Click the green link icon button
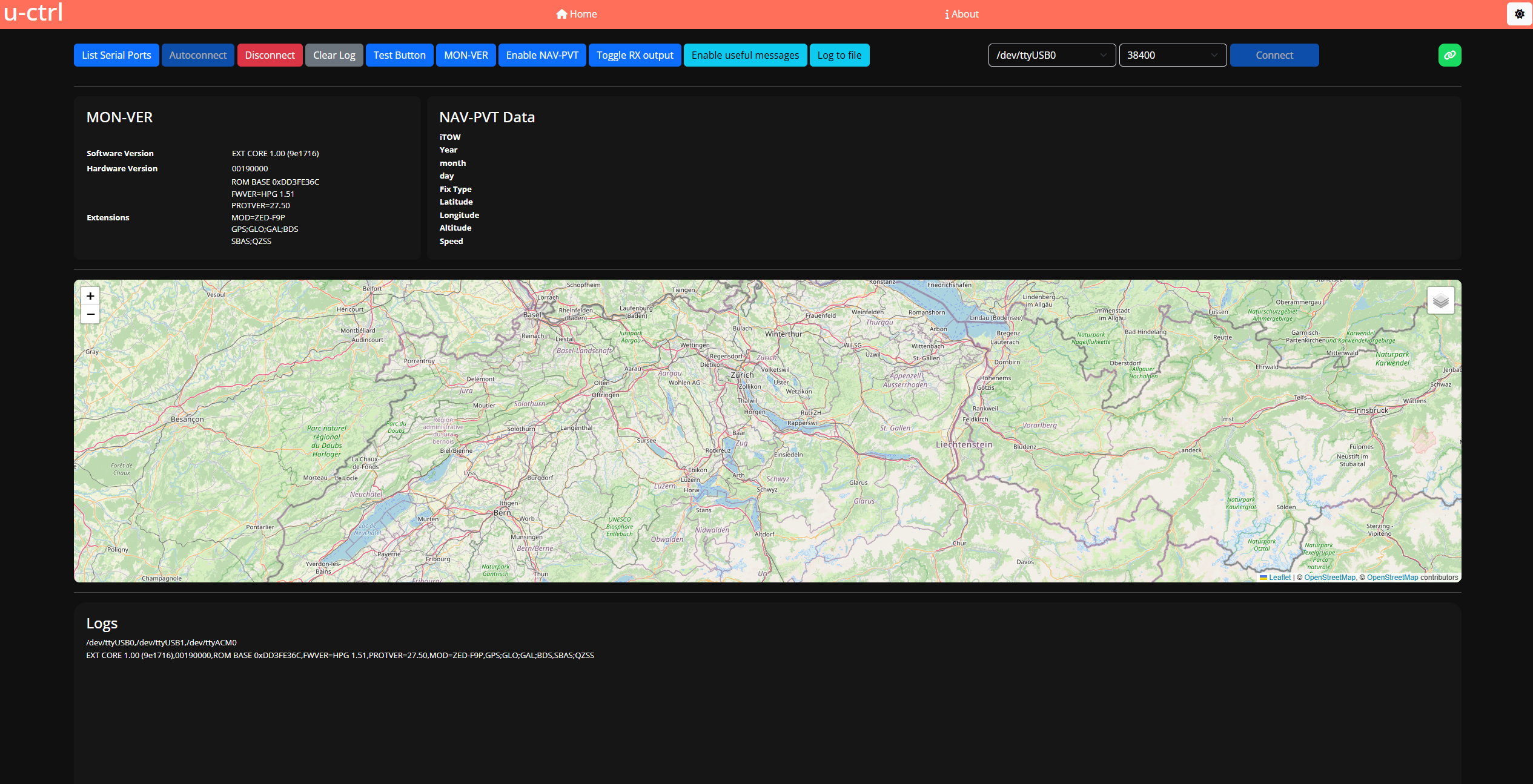Image resolution: width=1533 pixels, height=784 pixels. (x=1449, y=55)
